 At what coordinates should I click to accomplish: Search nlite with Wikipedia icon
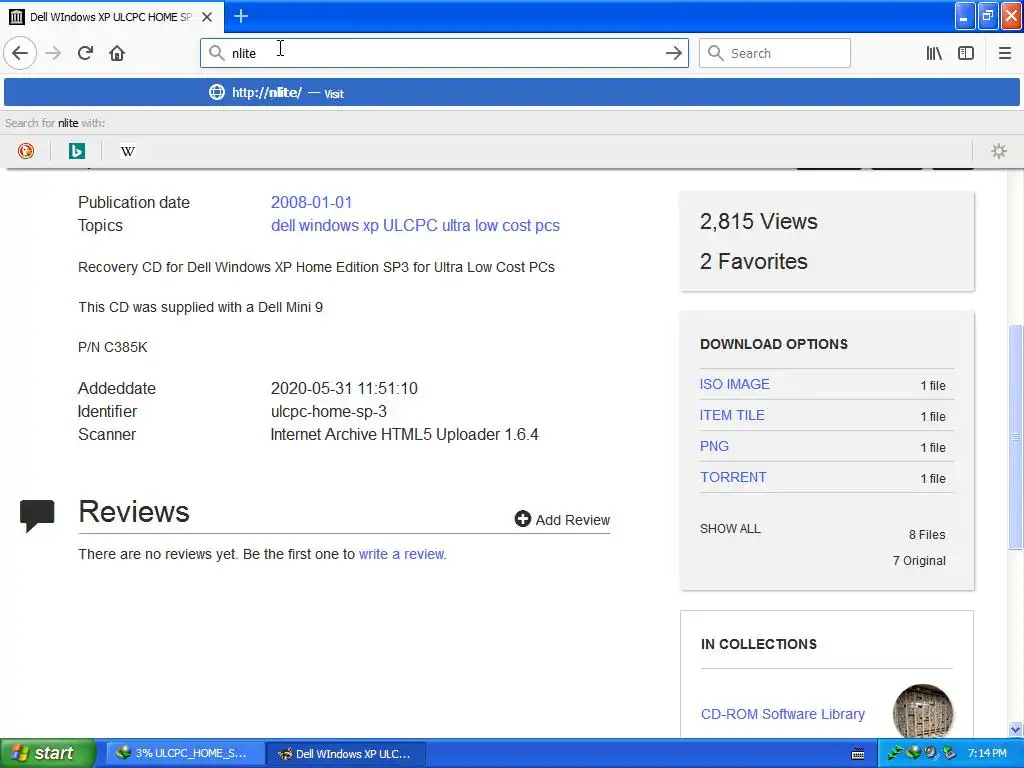tap(128, 151)
